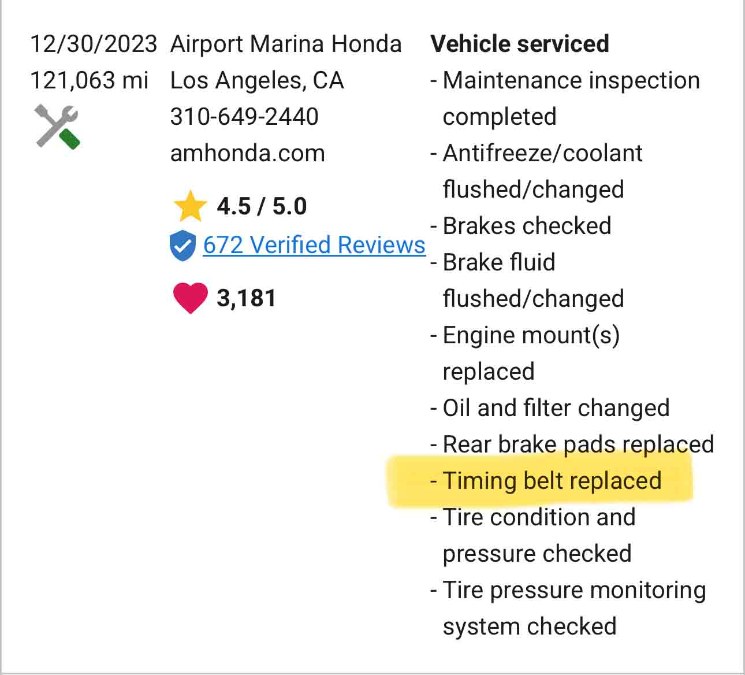Screen dimensions: 745x675
Task: Click the phone number 310-649-2440
Action: pyautogui.click(x=244, y=117)
